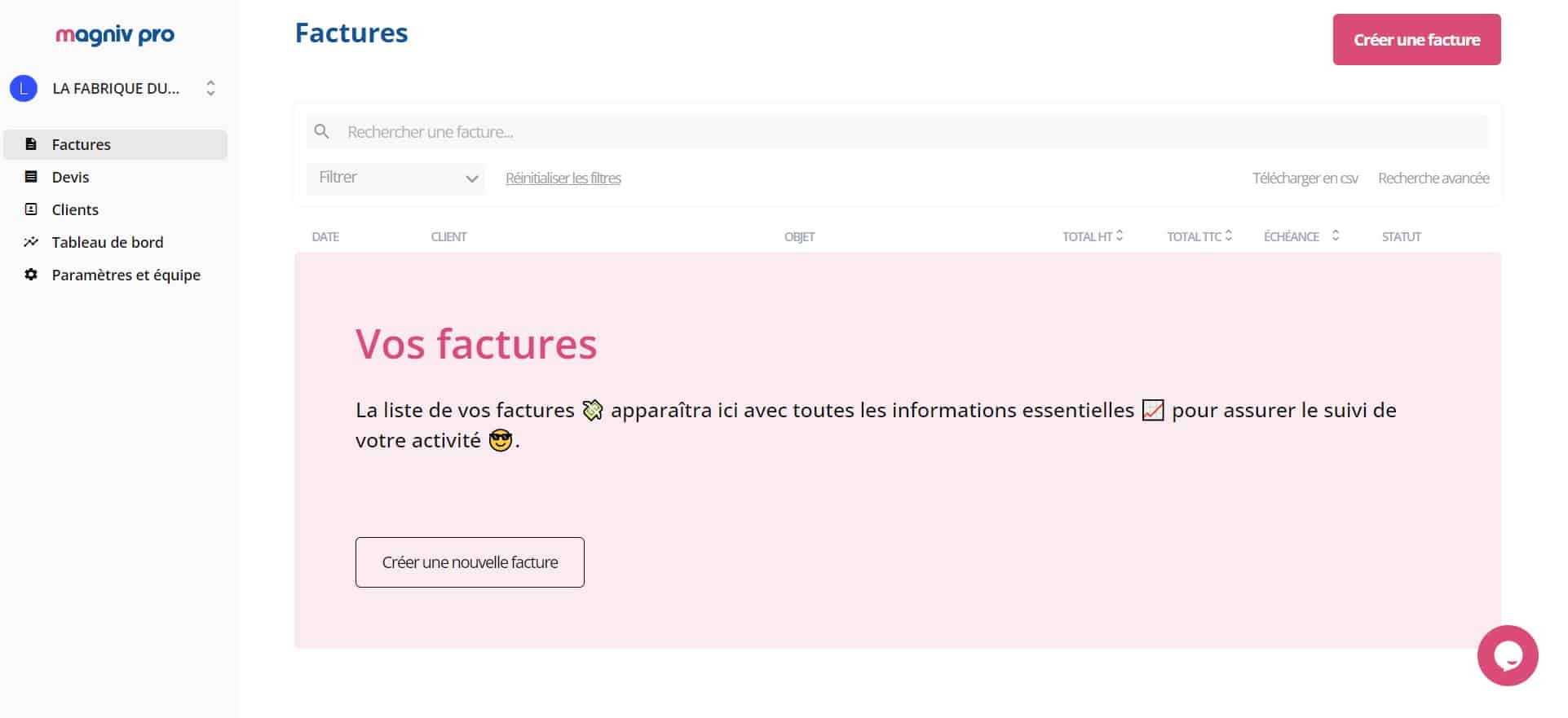Click Créer une nouvelle facture button

coord(470,562)
